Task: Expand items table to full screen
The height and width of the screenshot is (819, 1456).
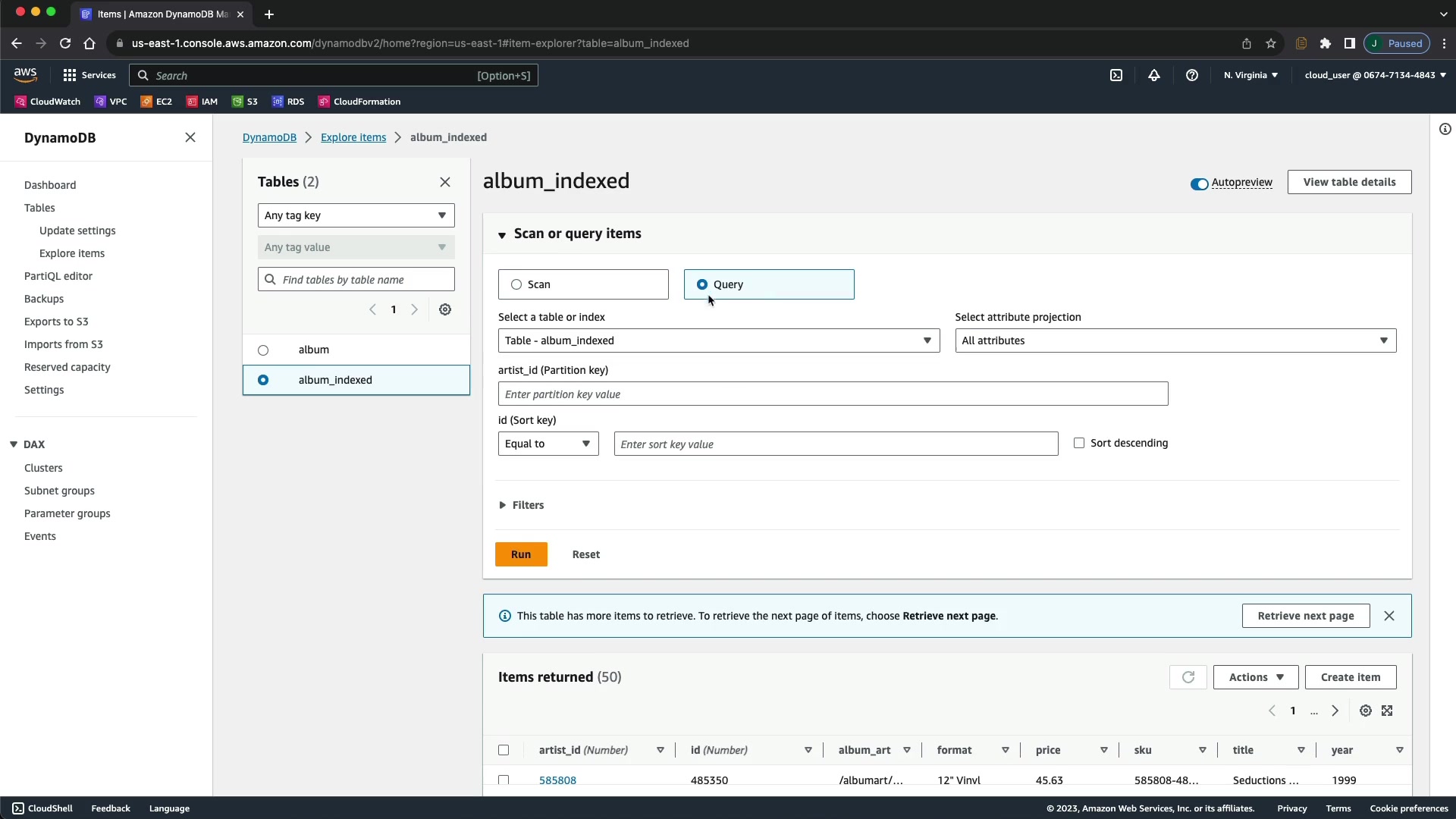Action: tap(1387, 711)
